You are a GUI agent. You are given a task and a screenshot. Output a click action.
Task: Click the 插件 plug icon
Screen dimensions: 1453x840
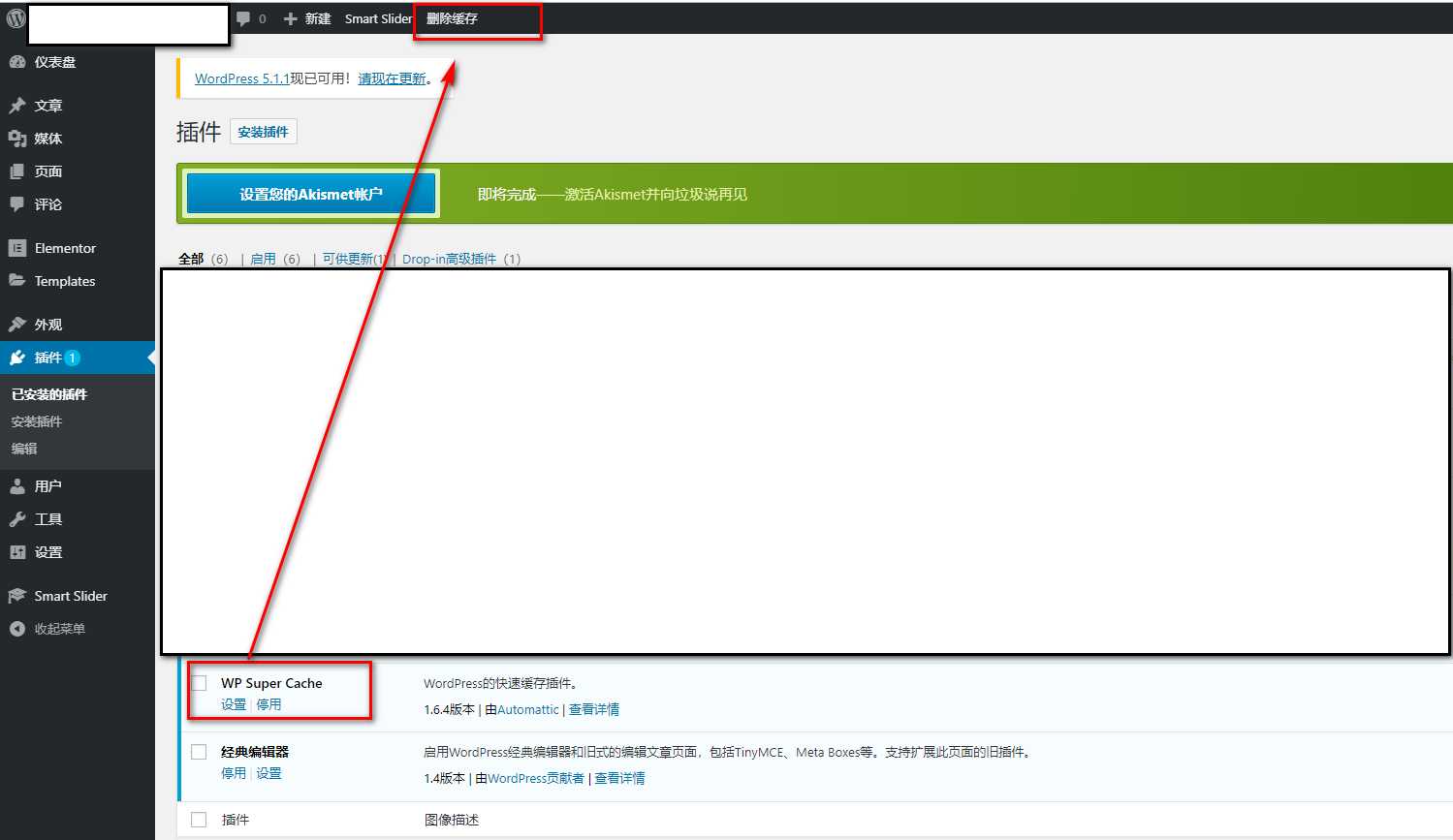tap(17, 358)
